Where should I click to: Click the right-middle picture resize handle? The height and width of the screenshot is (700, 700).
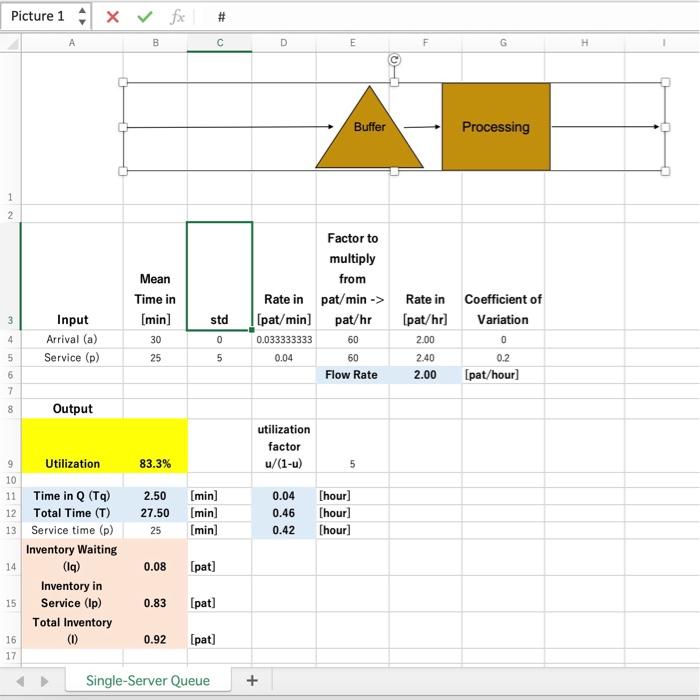click(x=665, y=127)
